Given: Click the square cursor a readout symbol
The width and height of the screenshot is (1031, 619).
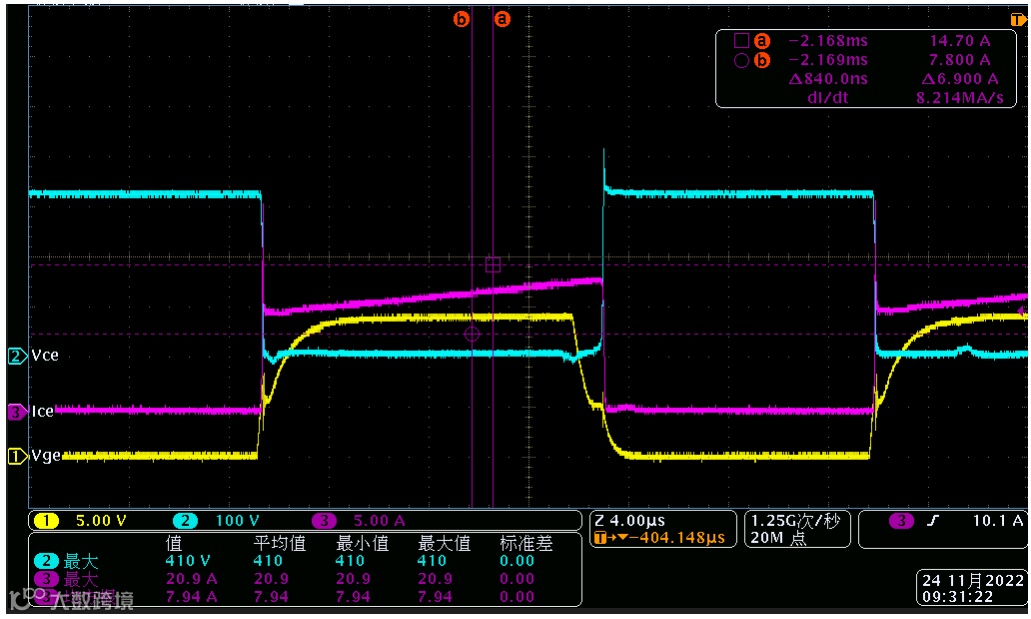Looking at the screenshot, I should pyautogui.click(x=741, y=41).
